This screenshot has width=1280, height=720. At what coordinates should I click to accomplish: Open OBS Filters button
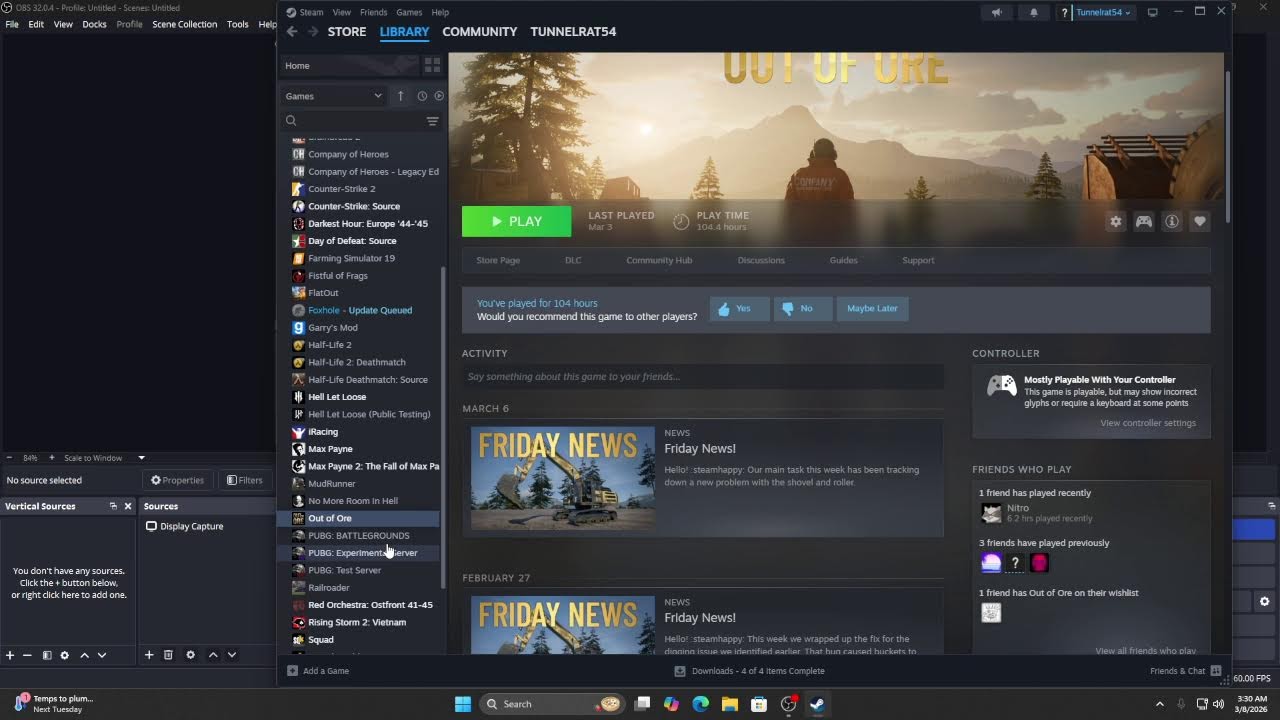tap(244, 480)
